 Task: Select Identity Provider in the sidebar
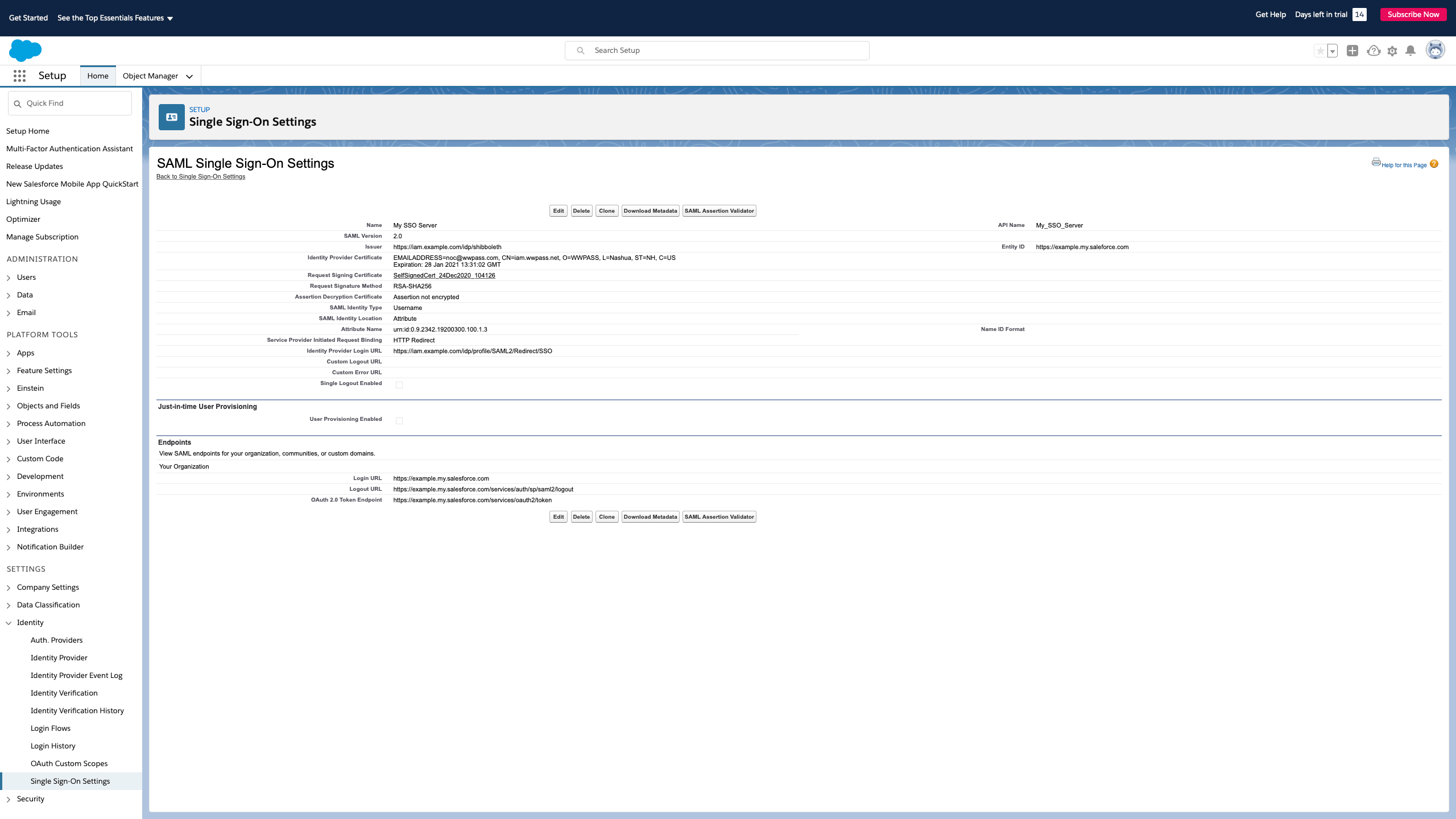[59, 657]
